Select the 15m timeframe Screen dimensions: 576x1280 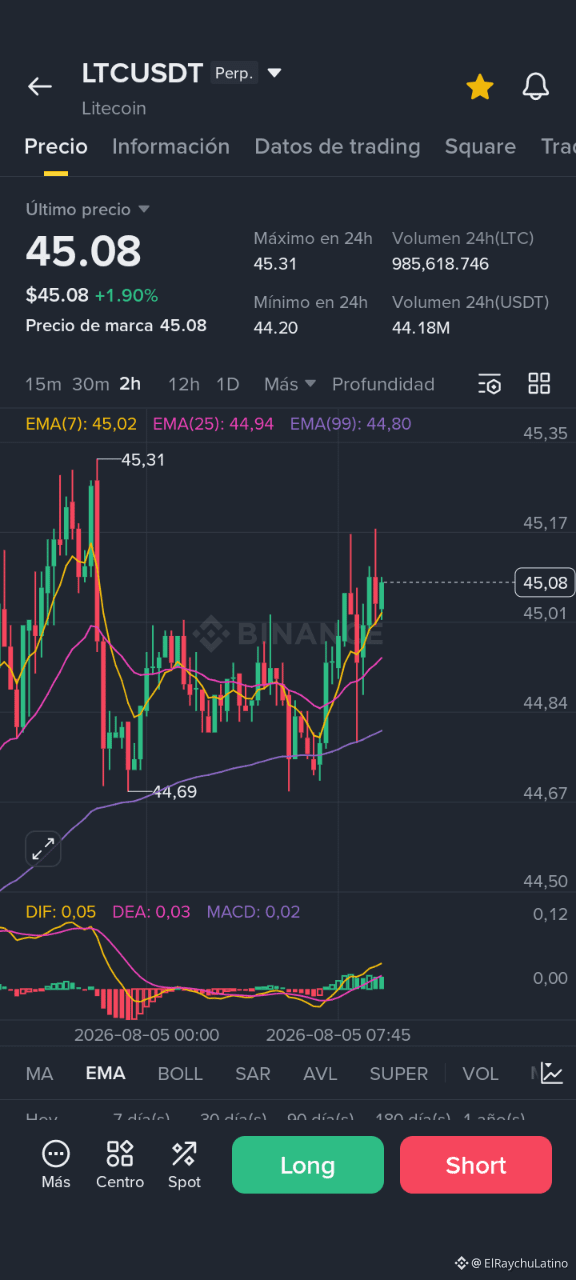(x=43, y=384)
